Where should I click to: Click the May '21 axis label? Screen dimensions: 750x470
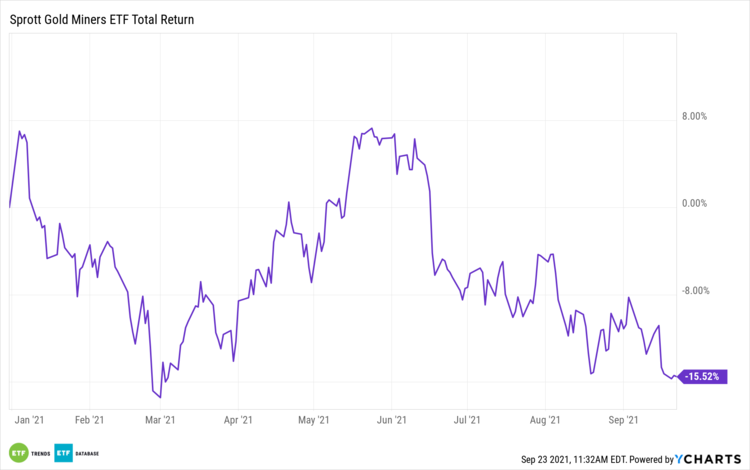point(314,421)
